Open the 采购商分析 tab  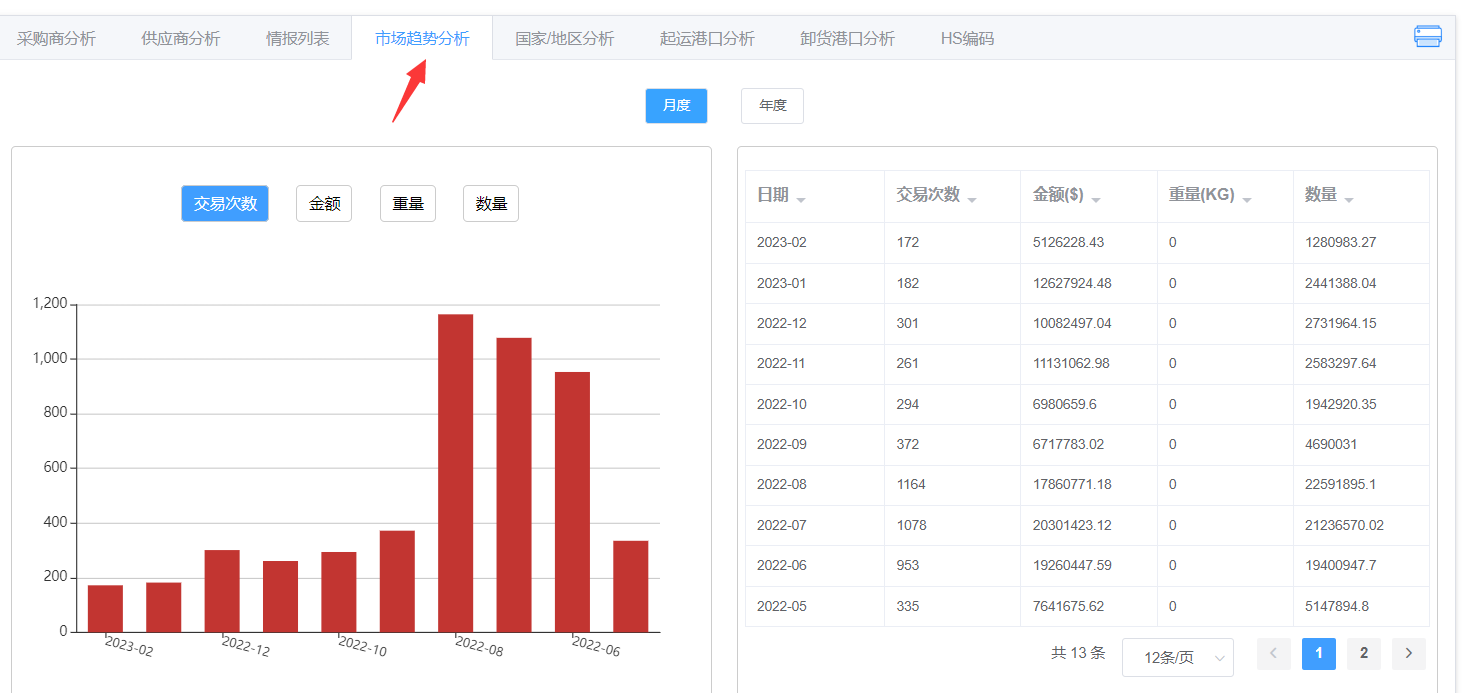pyautogui.click(x=56, y=39)
